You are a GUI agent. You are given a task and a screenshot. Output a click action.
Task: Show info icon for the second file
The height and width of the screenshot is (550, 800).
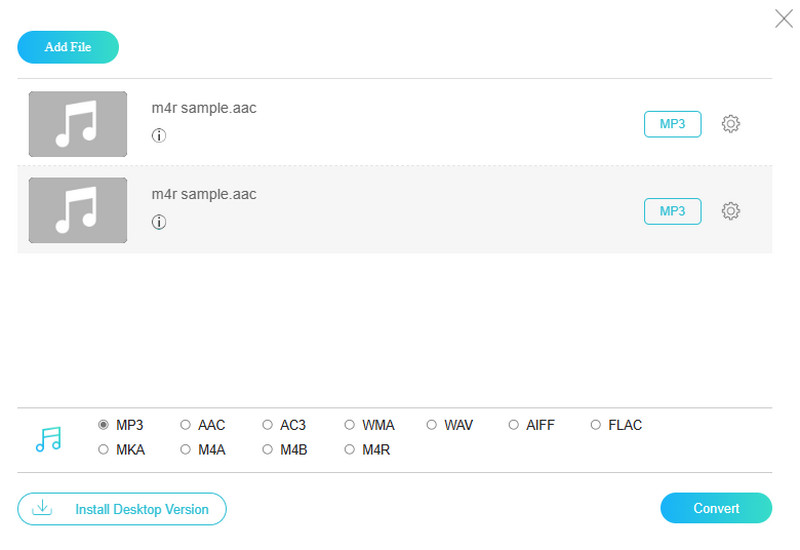159,222
